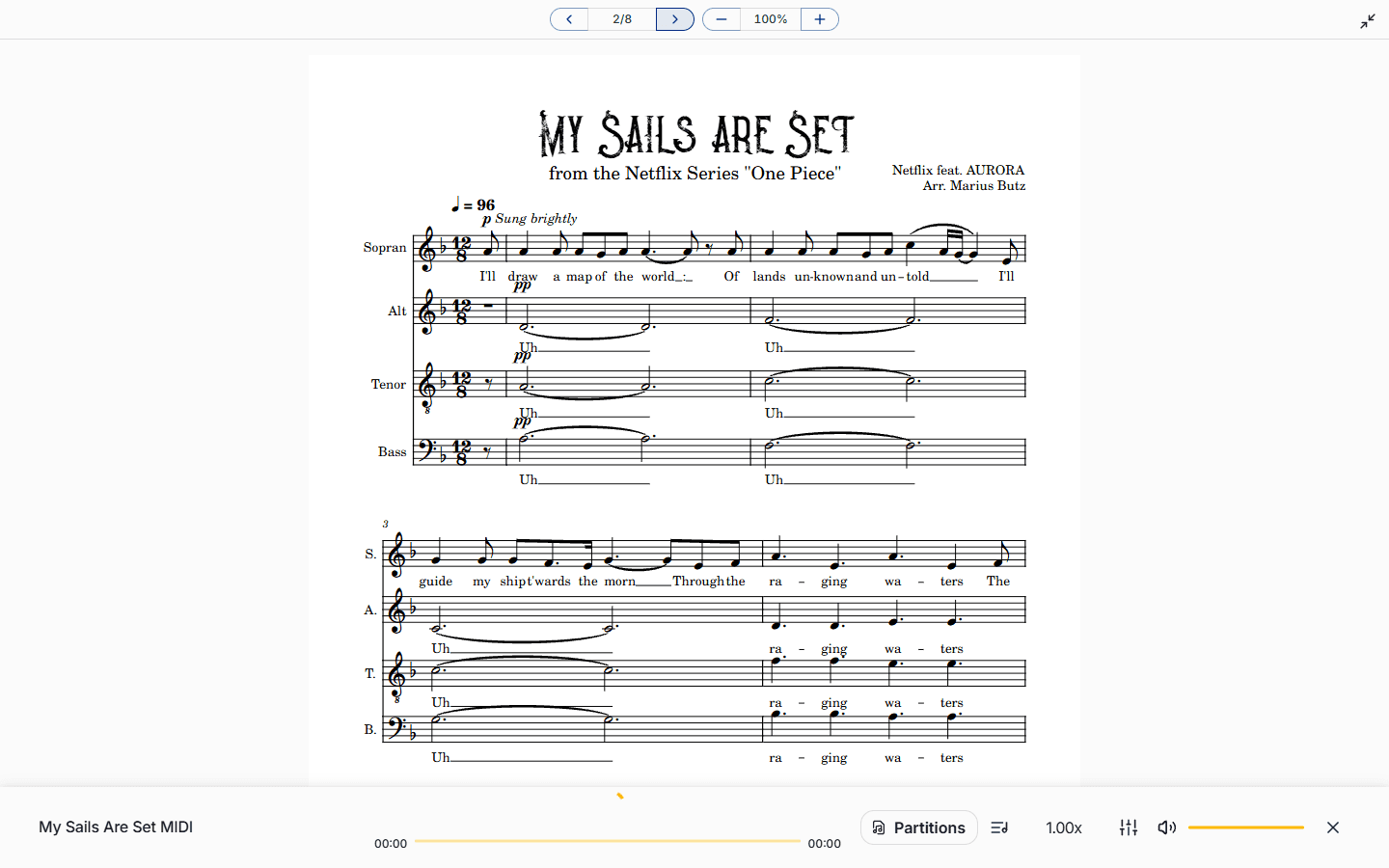Click the Alt staff label
Screen dimensions: 1389x868
(397, 312)
